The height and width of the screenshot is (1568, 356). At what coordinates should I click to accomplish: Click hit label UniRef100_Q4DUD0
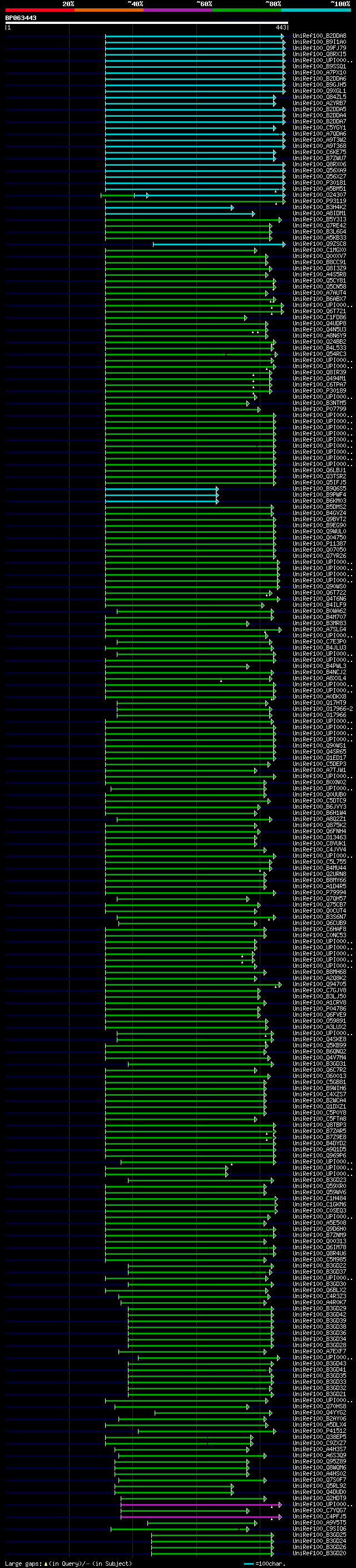tap(319, 1491)
